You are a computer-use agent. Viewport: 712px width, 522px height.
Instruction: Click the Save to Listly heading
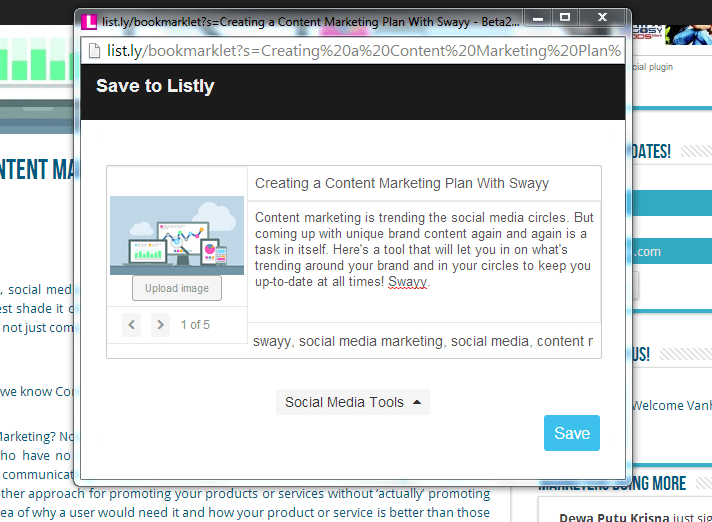coord(155,86)
